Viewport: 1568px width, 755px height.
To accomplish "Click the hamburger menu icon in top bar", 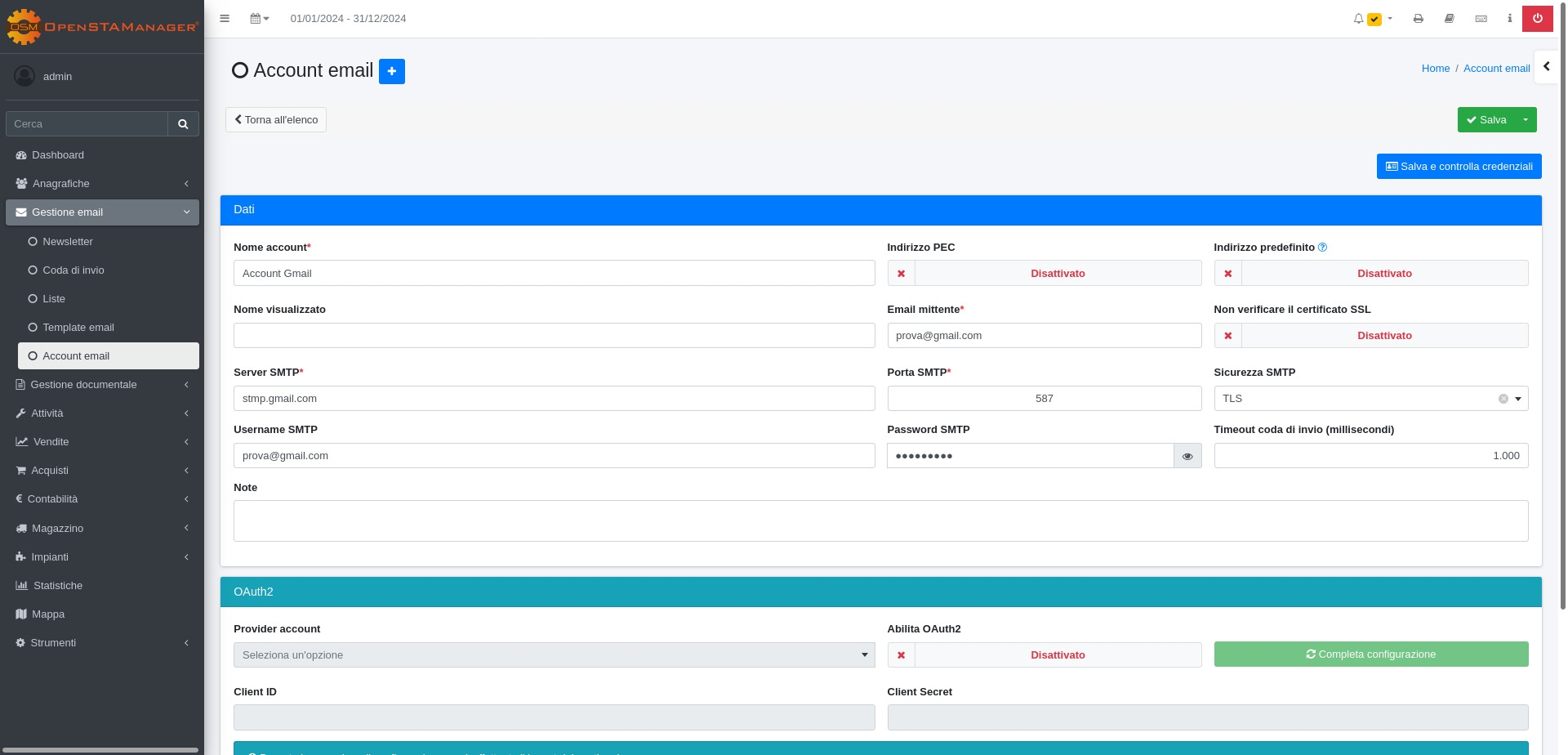I will coord(225,18).
